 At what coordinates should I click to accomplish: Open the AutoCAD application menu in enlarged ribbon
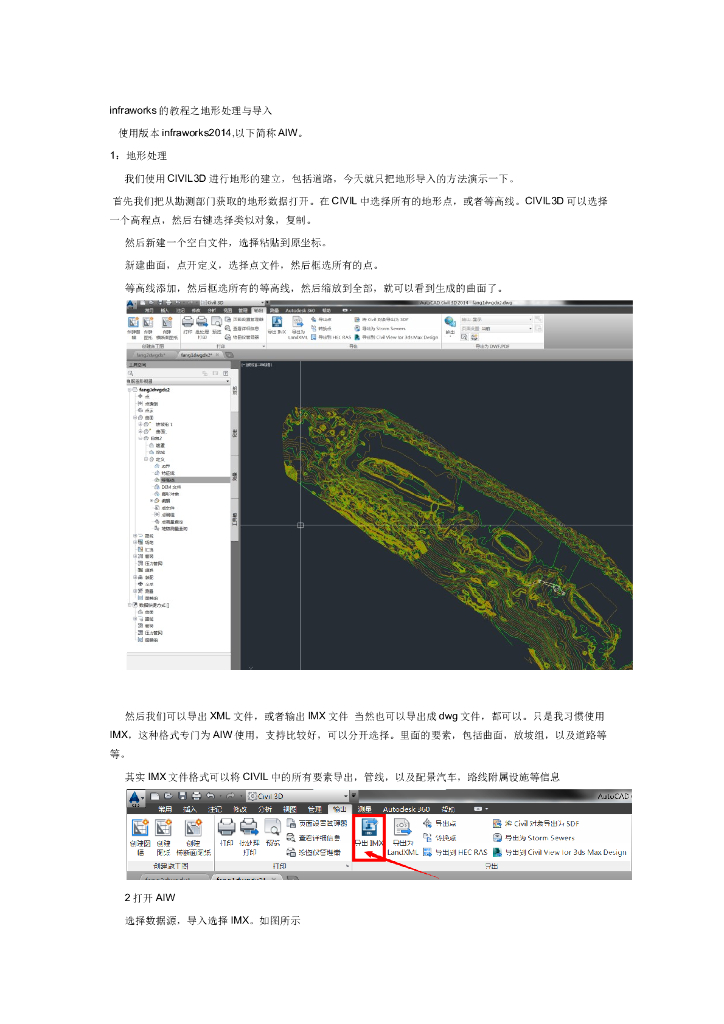click(134, 799)
